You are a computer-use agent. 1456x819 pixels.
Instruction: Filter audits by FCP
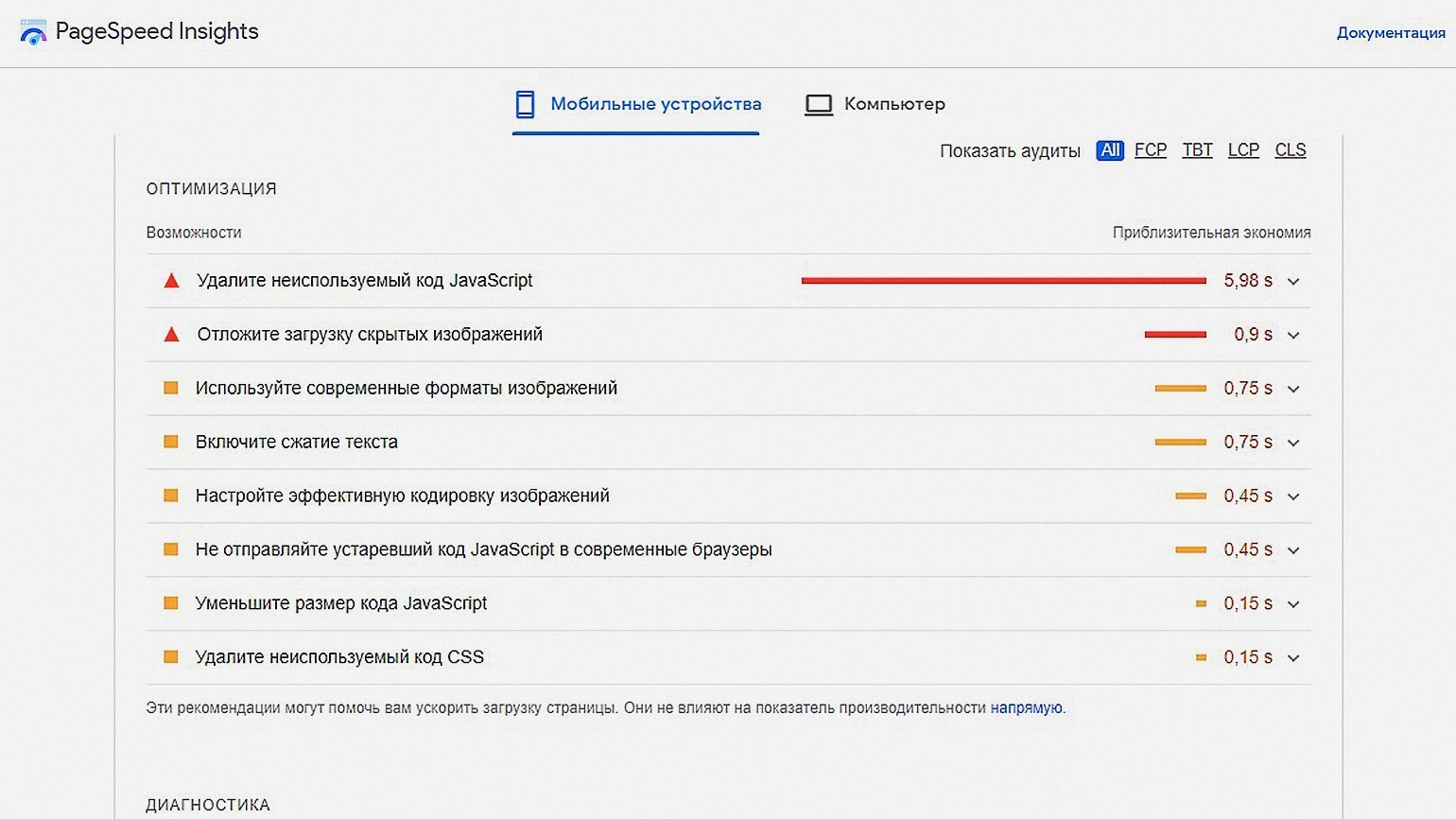[1150, 150]
